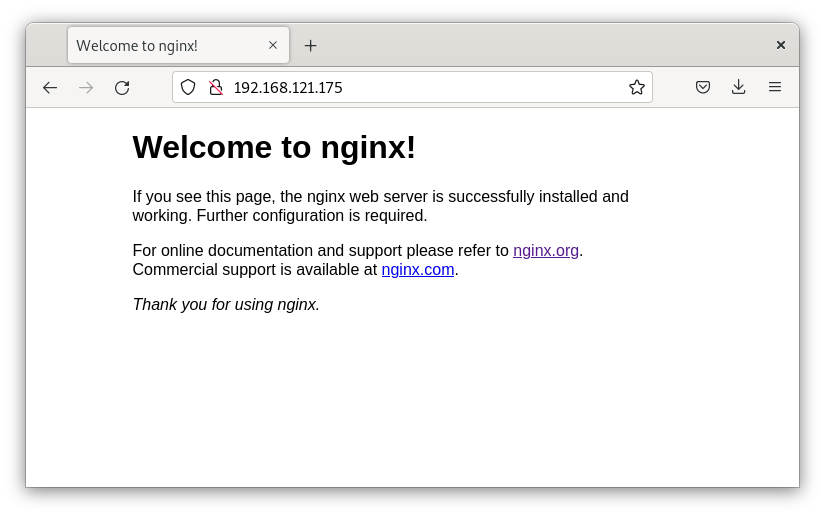Open the Downloads panel
The image size is (825, 516).
coord(739,87)
